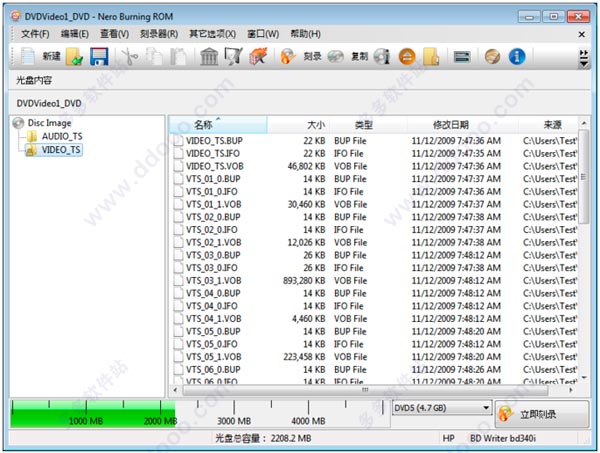Sort by the 名称 column header
The width and height of the screenshot is (600, 453).
(218, 125)
